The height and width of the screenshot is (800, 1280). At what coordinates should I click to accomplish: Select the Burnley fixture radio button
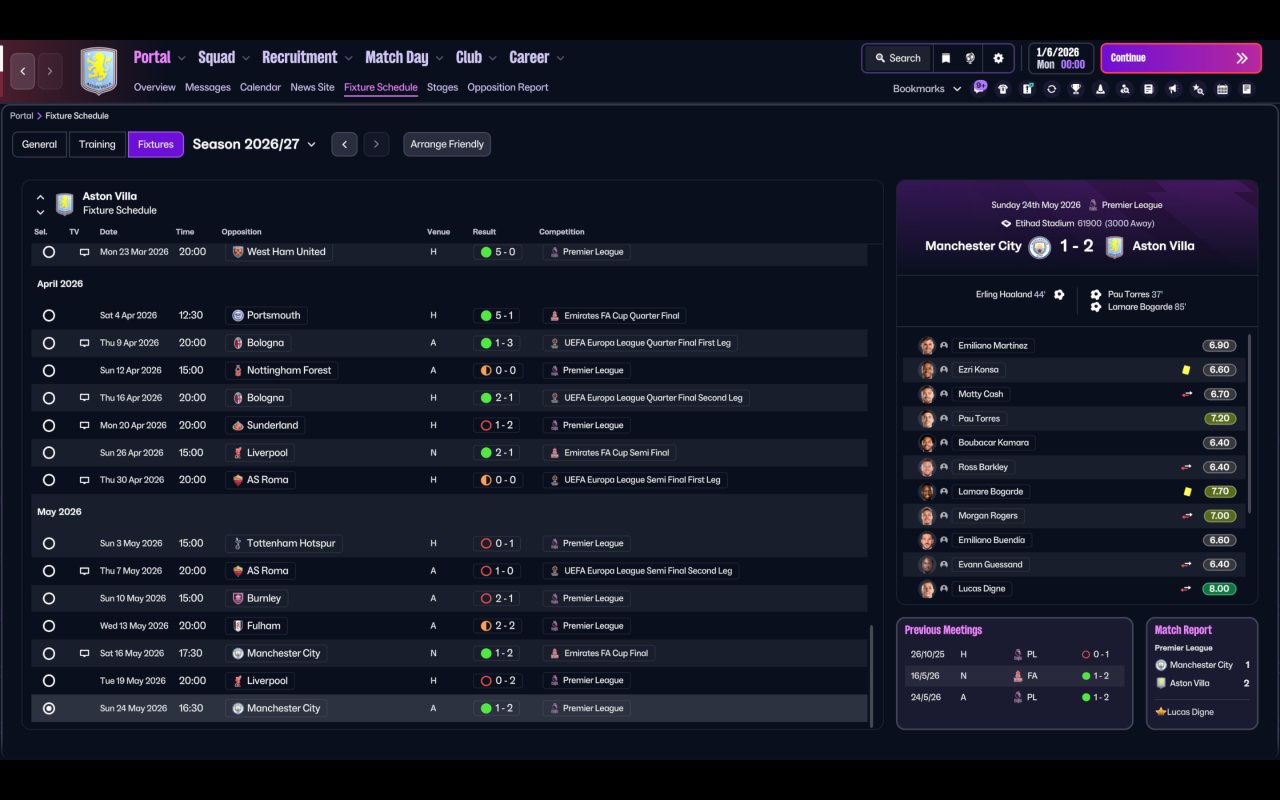point(49,598)
